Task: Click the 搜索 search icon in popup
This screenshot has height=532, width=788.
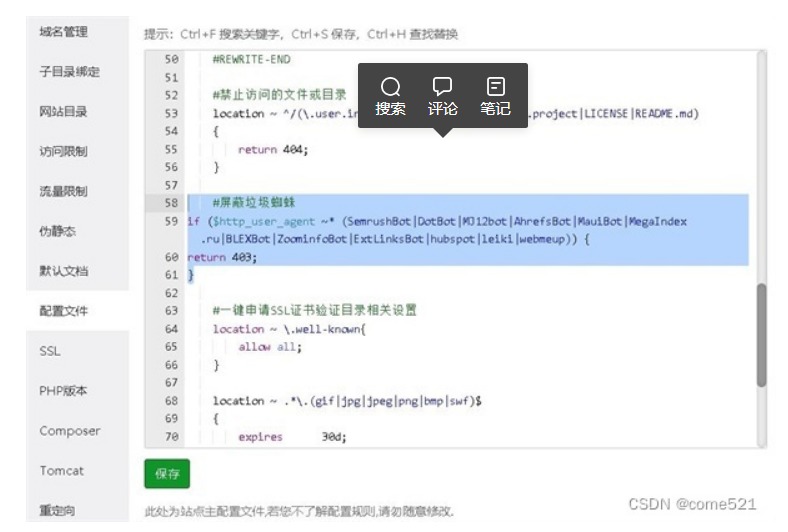Action: coord(390,86)
